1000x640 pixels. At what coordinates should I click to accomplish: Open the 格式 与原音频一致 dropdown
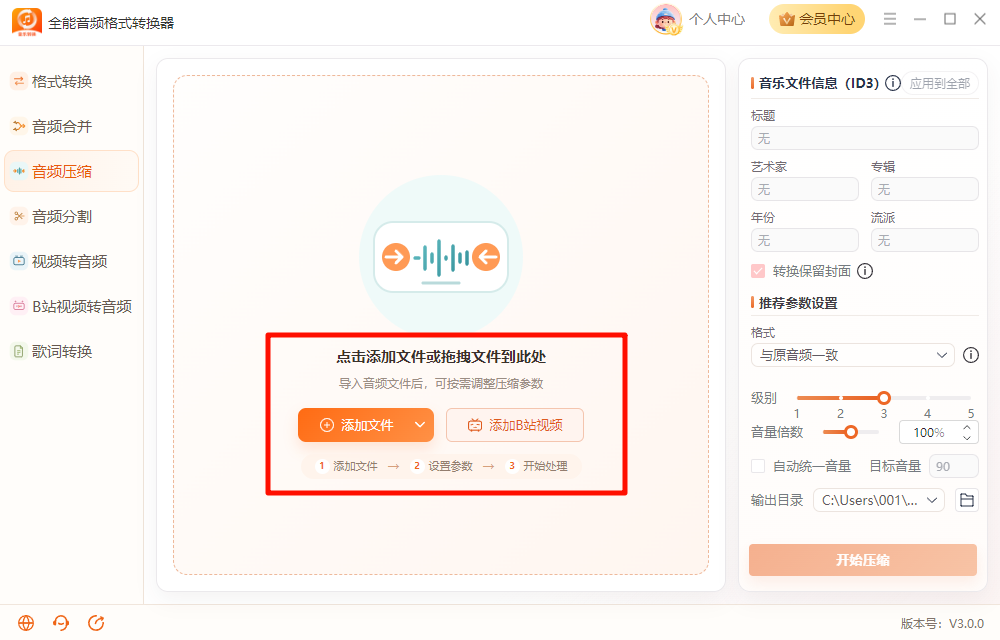coord(853,355)
